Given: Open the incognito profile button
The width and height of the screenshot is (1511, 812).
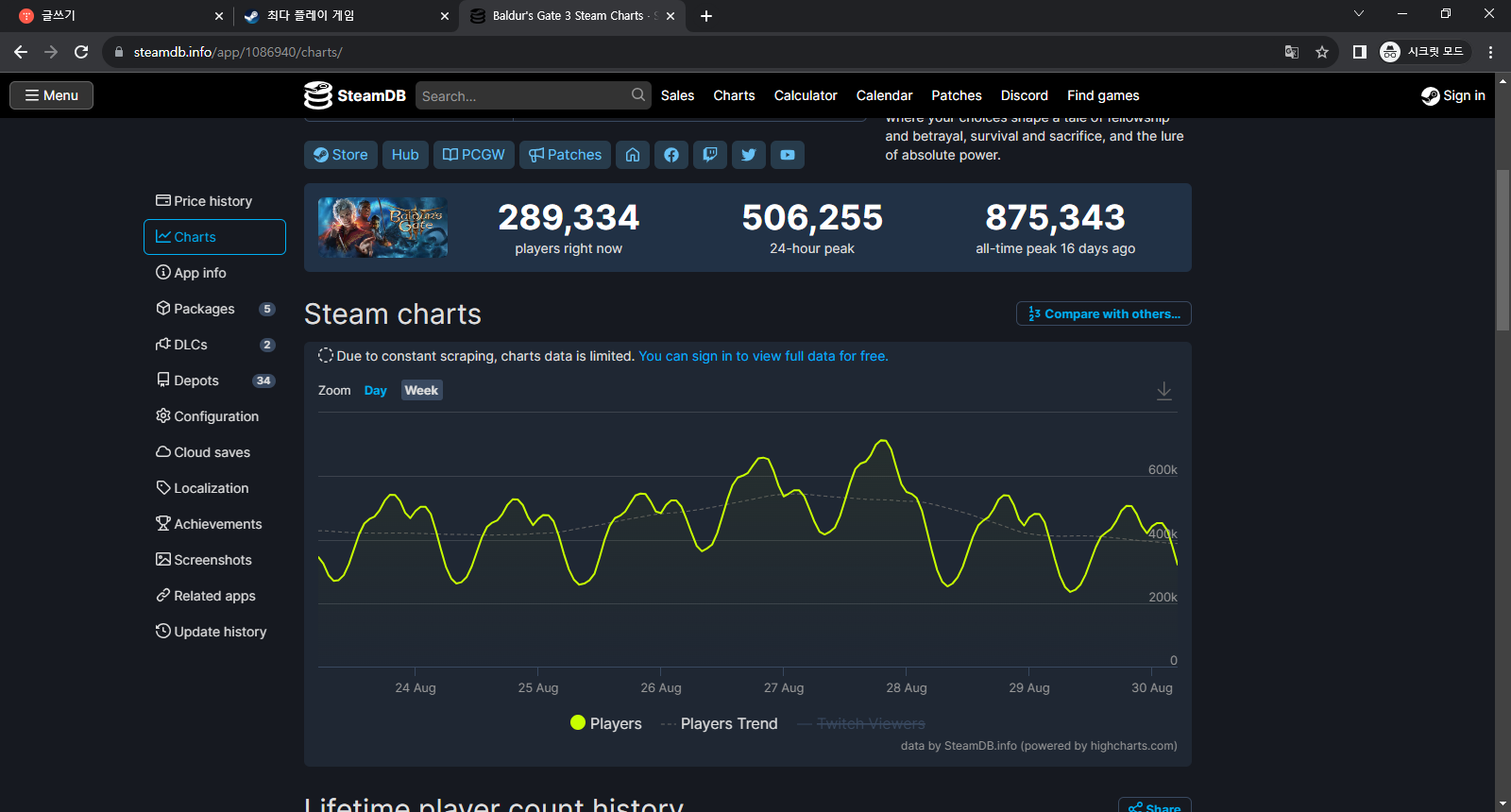Looking at the screenshot, I should (1424, 52).
